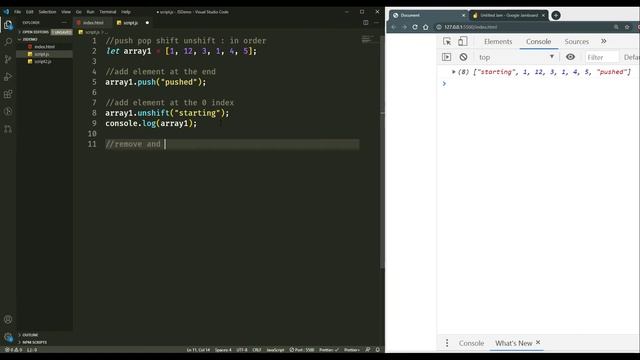Screen dimensions: 640x360
Task: Open the Extensions view
Action: point(8,94)
